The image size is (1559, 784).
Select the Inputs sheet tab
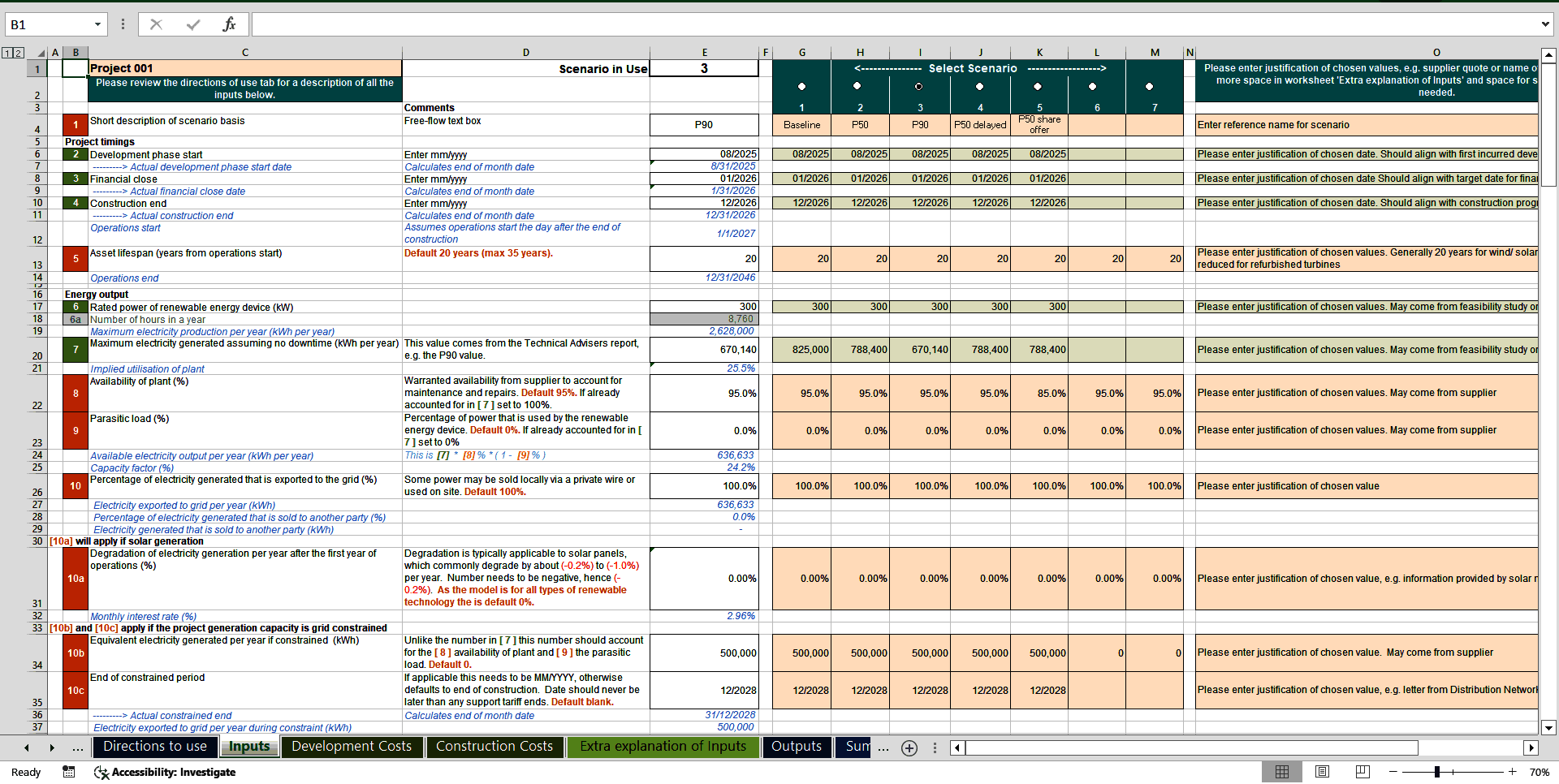tap(249, 747)
